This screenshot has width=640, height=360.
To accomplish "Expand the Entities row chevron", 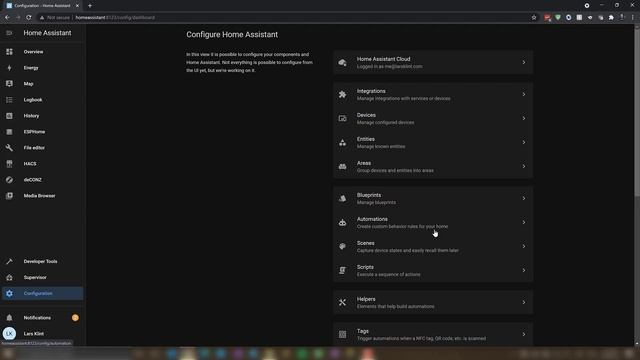I will (x=524, y=142).
